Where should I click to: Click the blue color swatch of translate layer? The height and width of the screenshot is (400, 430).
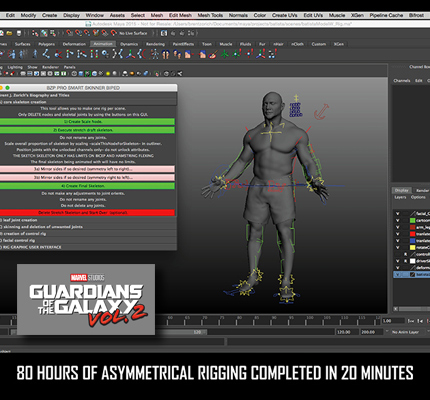tap(412, 240)
